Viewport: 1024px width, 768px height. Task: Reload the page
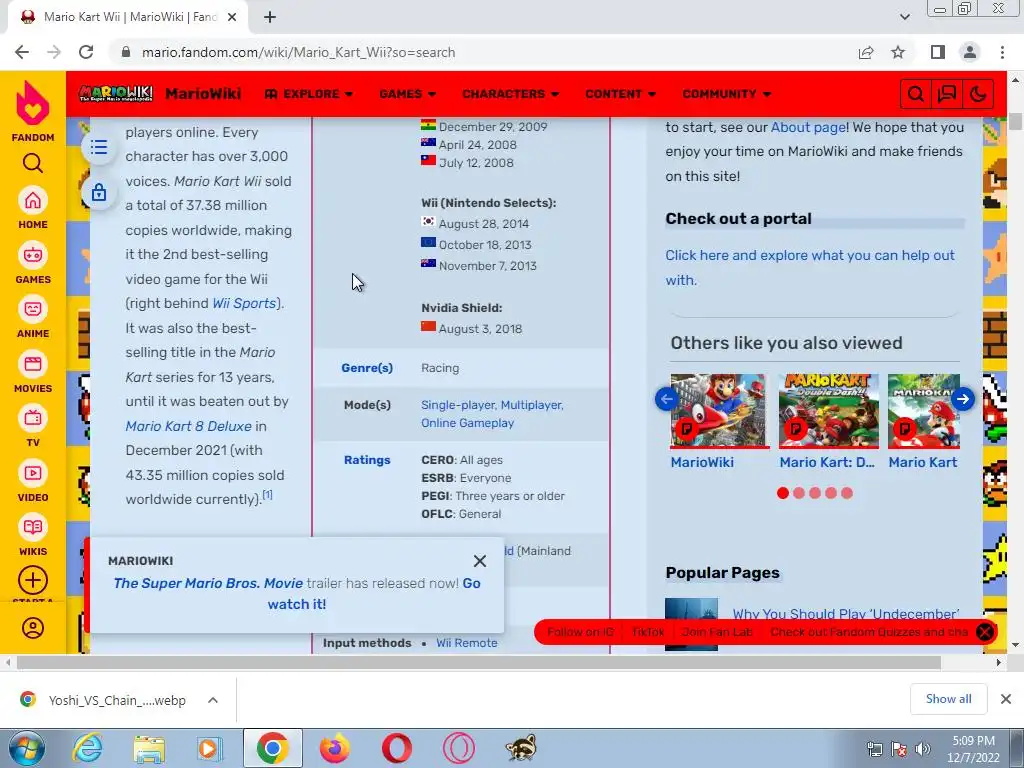(x=86, y=52)
